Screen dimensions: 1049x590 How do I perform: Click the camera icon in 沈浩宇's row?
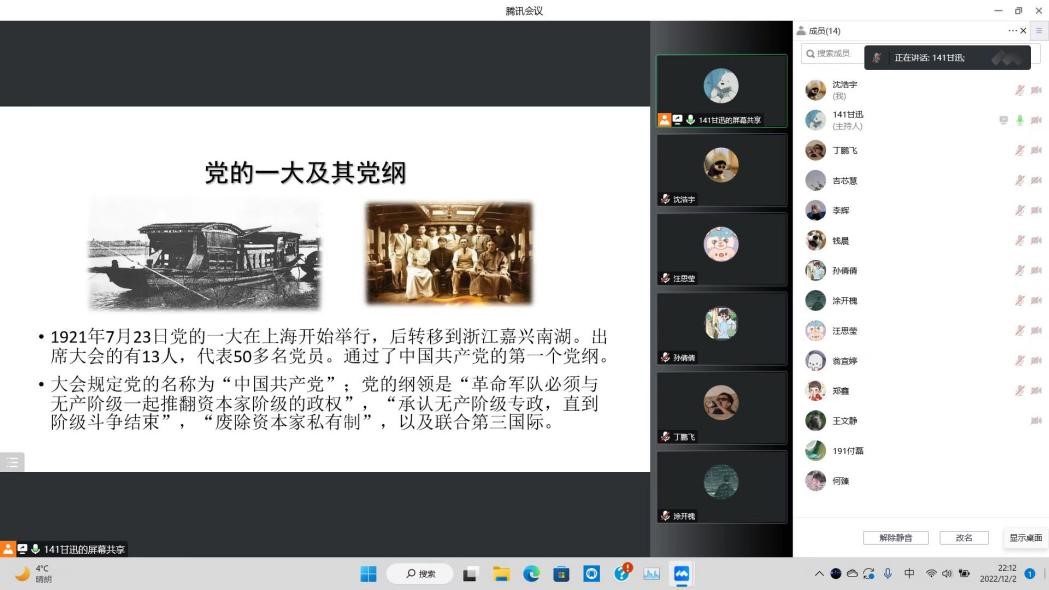tap(1036, 90)
